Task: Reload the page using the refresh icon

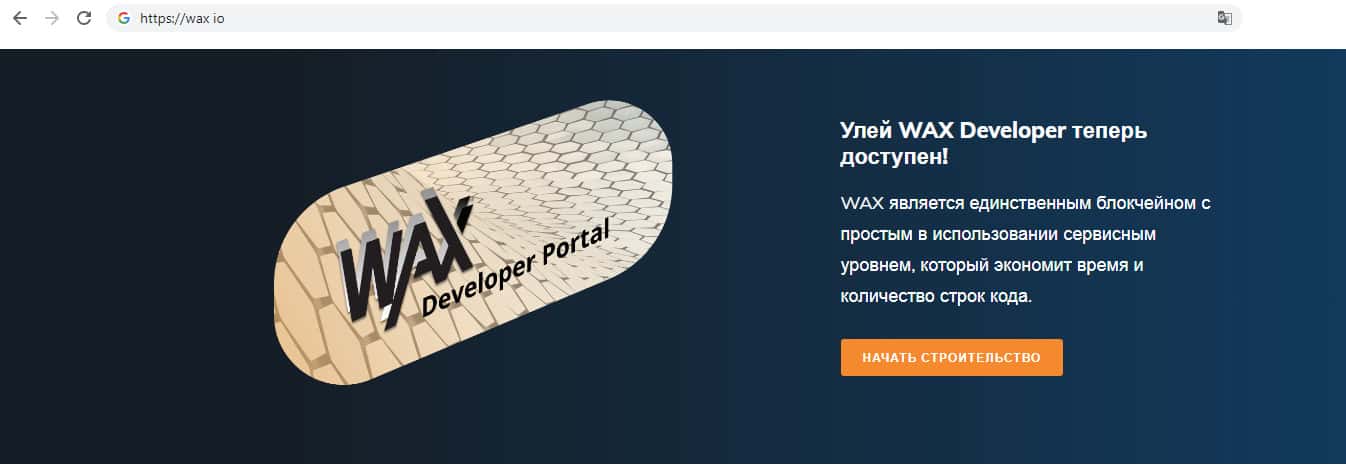Action: pos(84,18)
